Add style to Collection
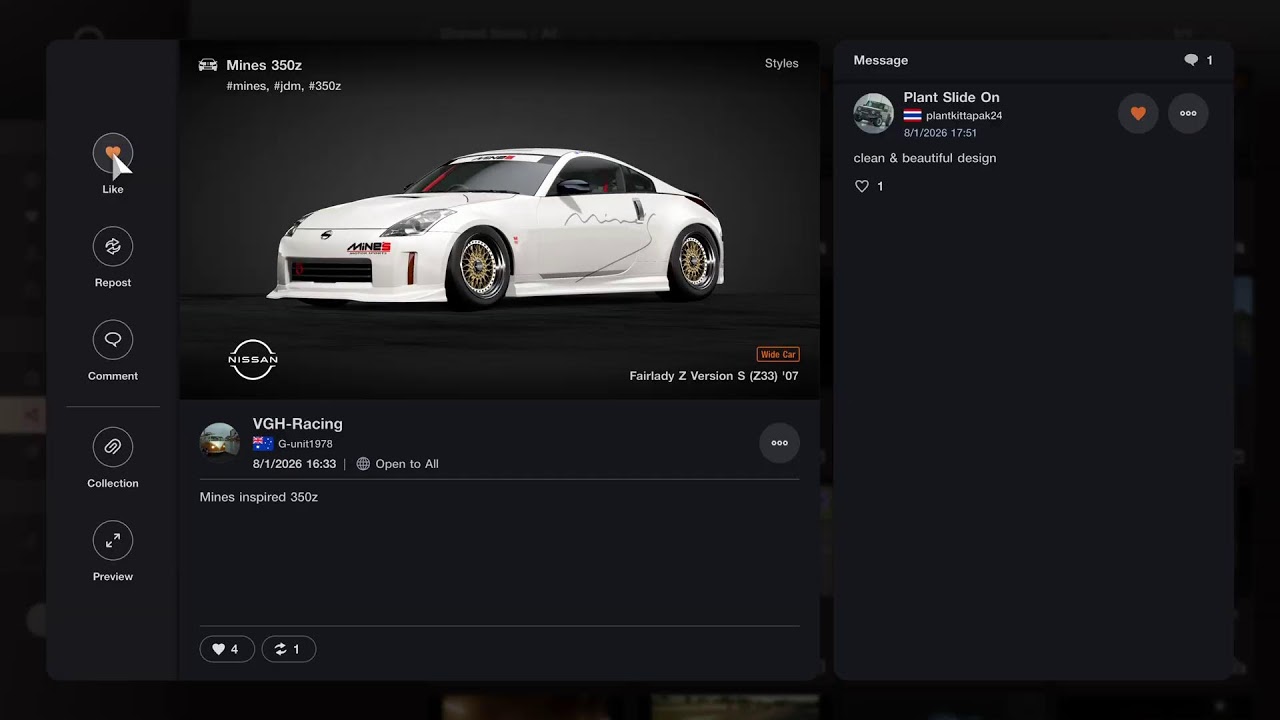This screenshot has width=1280, height=720. pyautogui.click(x=113, y=447)
